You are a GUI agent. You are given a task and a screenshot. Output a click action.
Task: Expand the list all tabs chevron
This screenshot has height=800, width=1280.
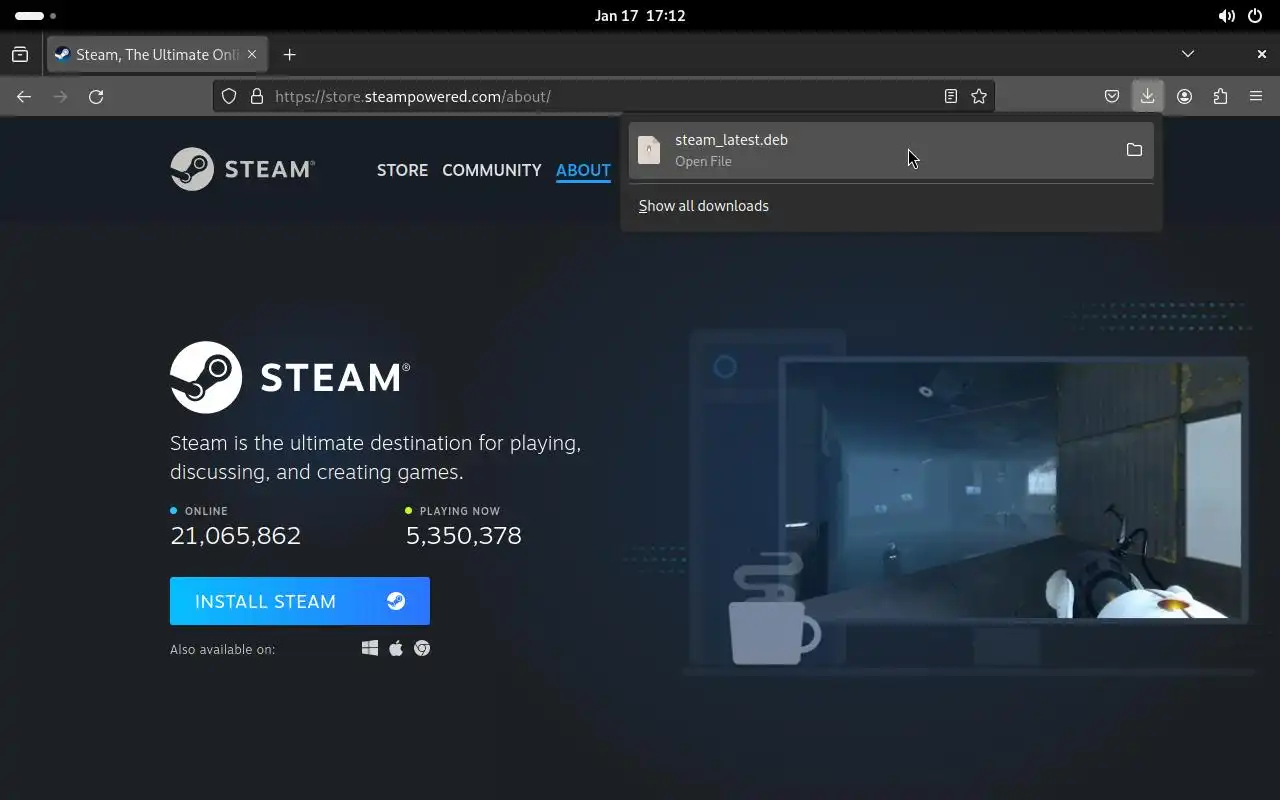pyautogui.click(x=1187, y=54)
